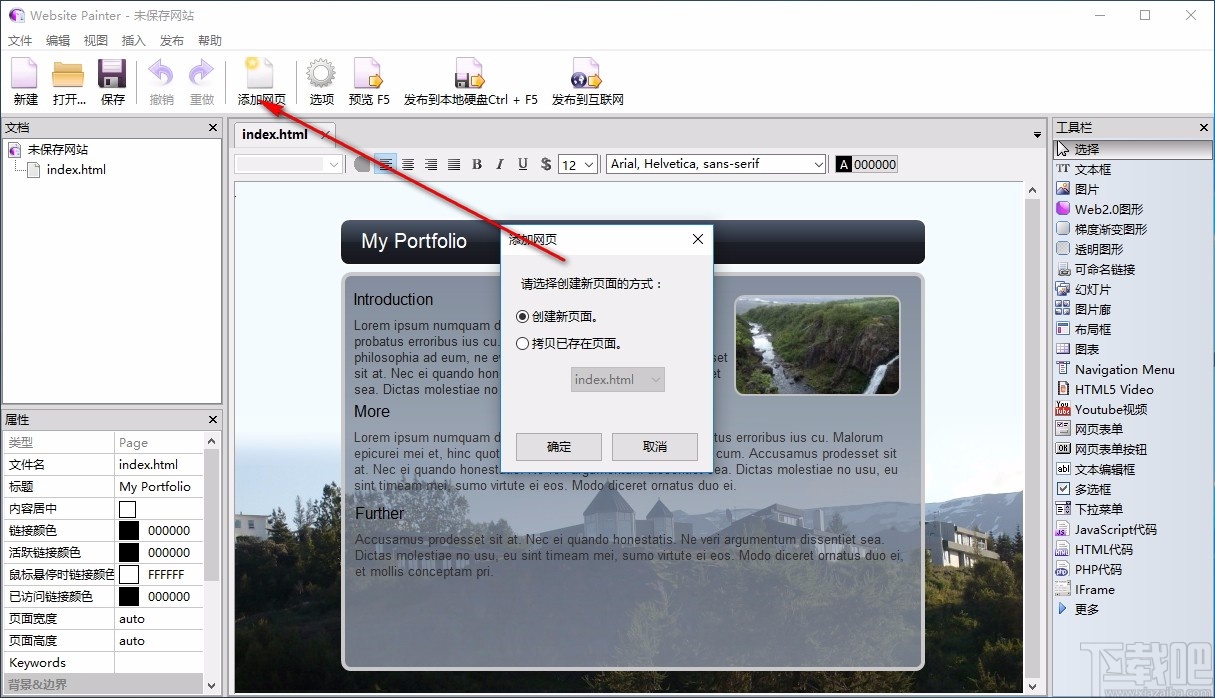Viewport: 1215px width, 698px height.
Task: Click the 确定 button in the 添加网页 dialog
Action: coord(557,446)
